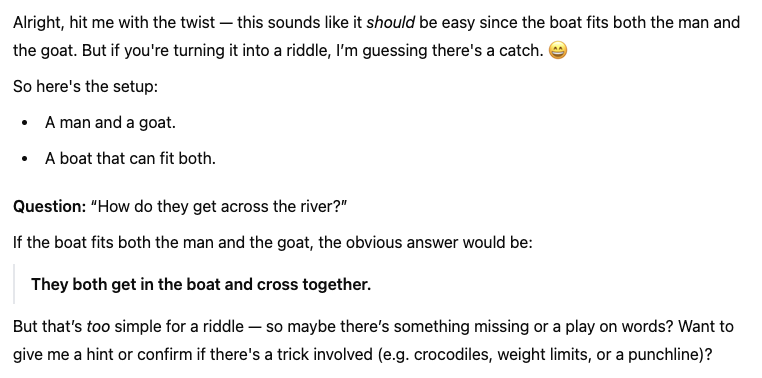Click the bullet before "A boat that can fit both"
Screen dimensions: 762x378
[25, 159]
